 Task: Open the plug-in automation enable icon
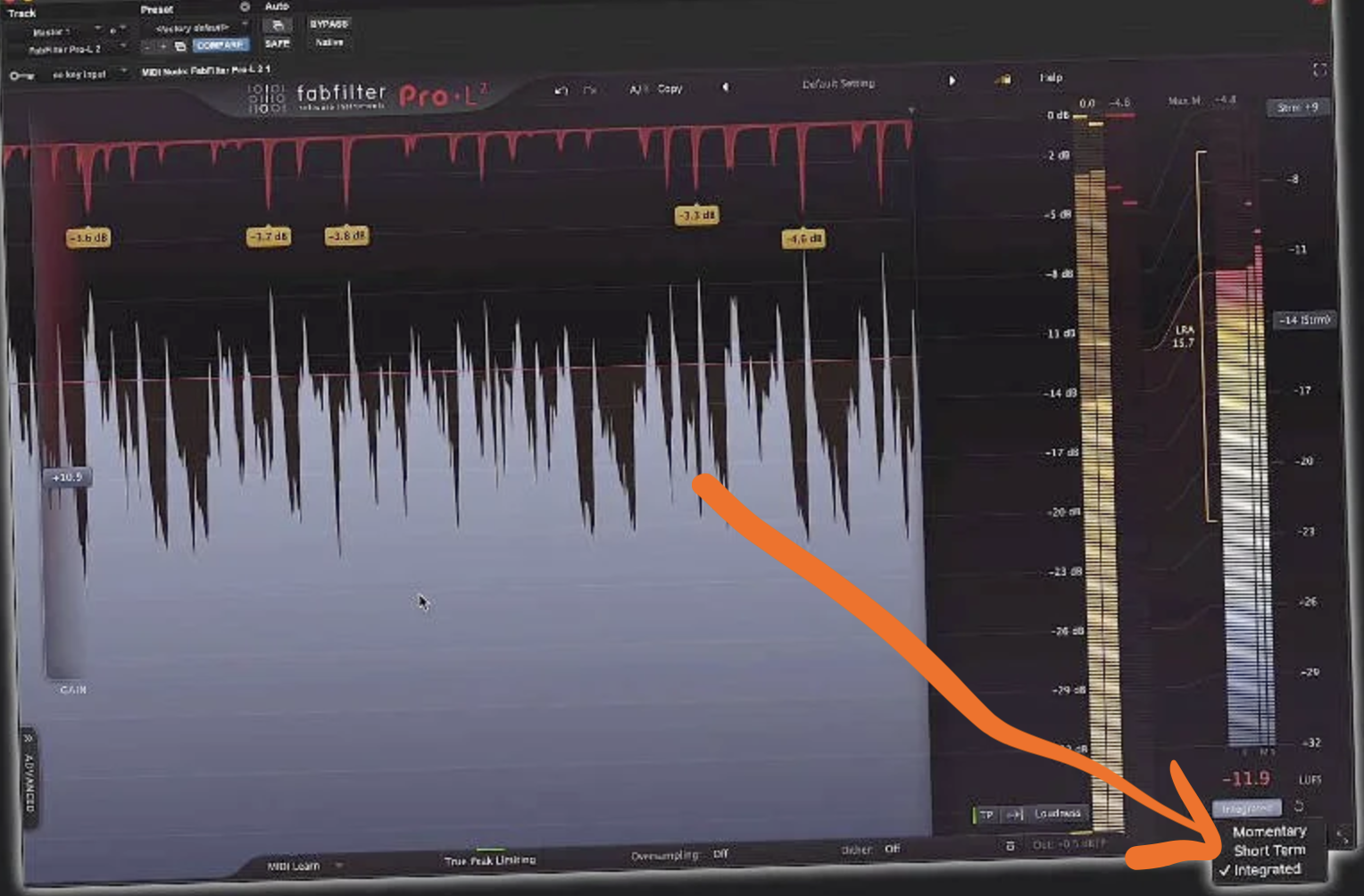(x=278, y=25)
